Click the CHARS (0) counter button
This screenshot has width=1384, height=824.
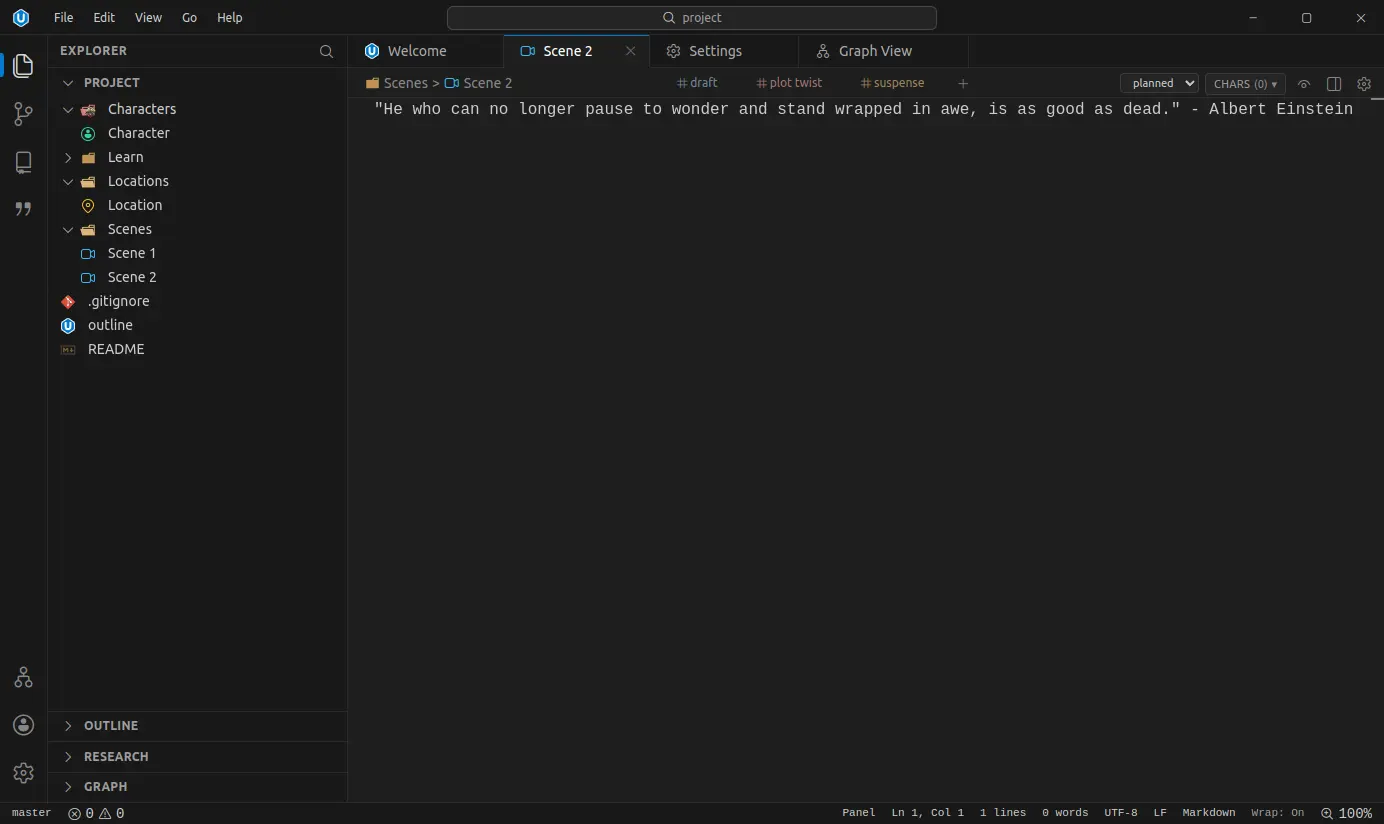1245,84
